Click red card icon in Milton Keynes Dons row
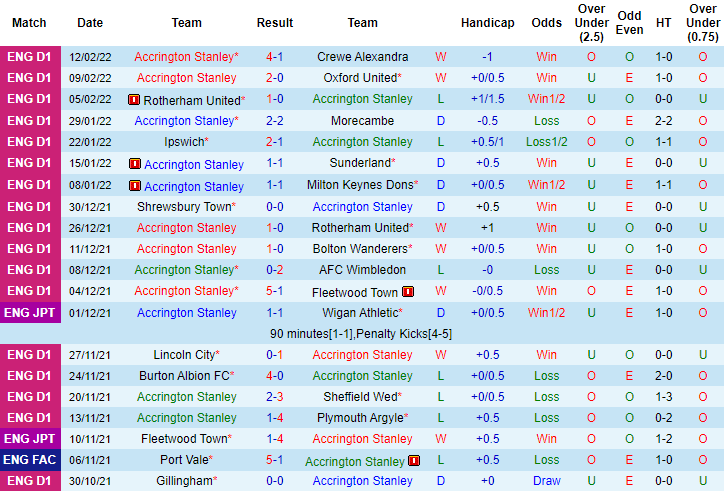The width and height of the screenshot is (724, 491). [x=134, y=186]
